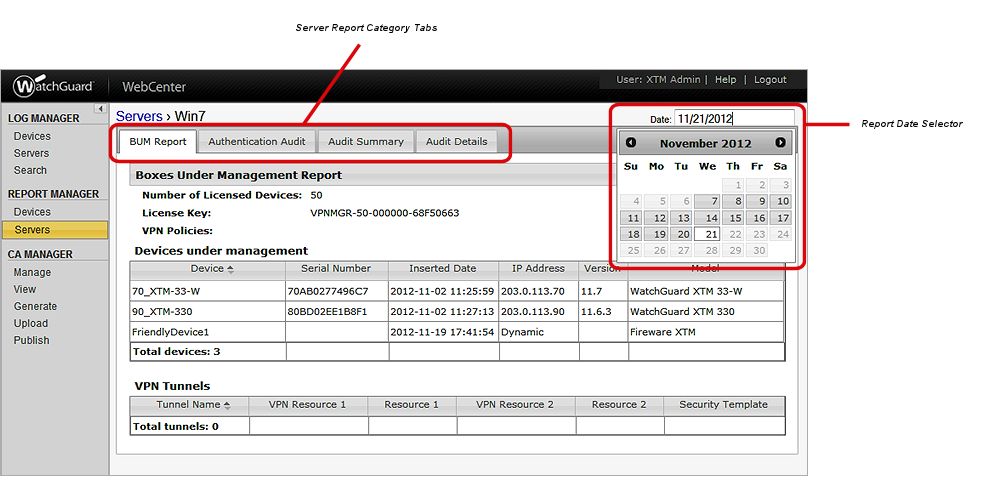Click the IP Address column header
The image size is (982, 484).
coord(538,269)
